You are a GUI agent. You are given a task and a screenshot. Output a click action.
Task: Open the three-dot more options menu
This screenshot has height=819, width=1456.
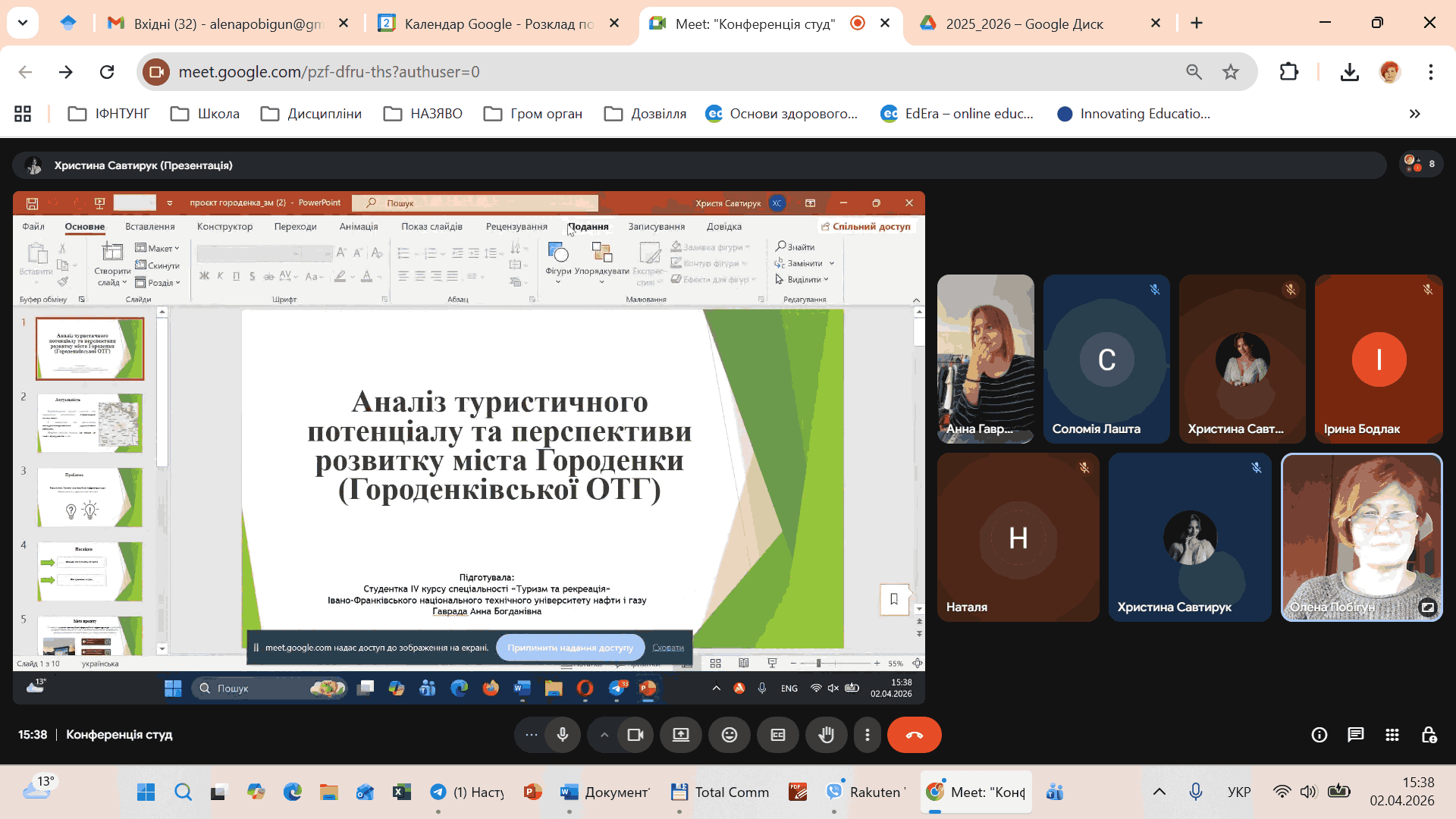[867, 735]
